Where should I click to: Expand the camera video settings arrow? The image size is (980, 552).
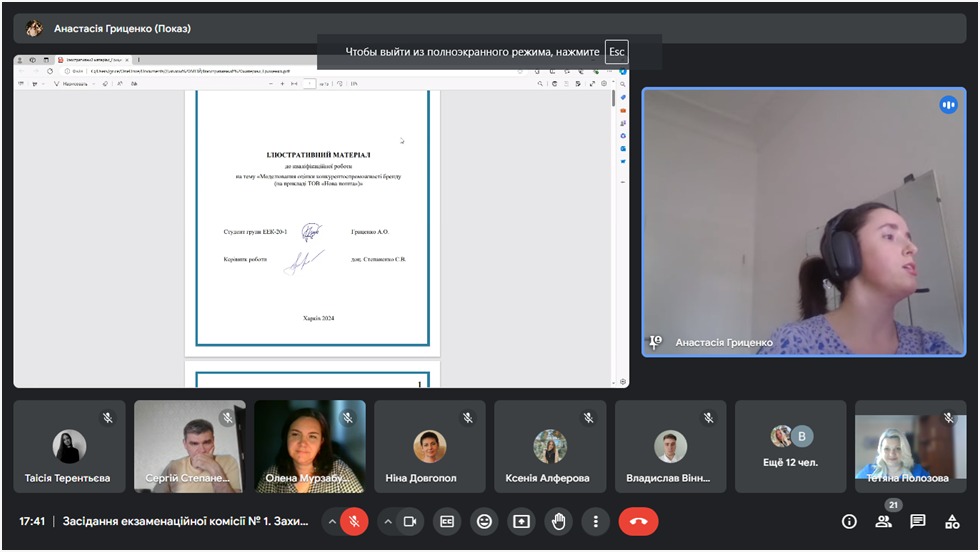(x=387, y=521)
